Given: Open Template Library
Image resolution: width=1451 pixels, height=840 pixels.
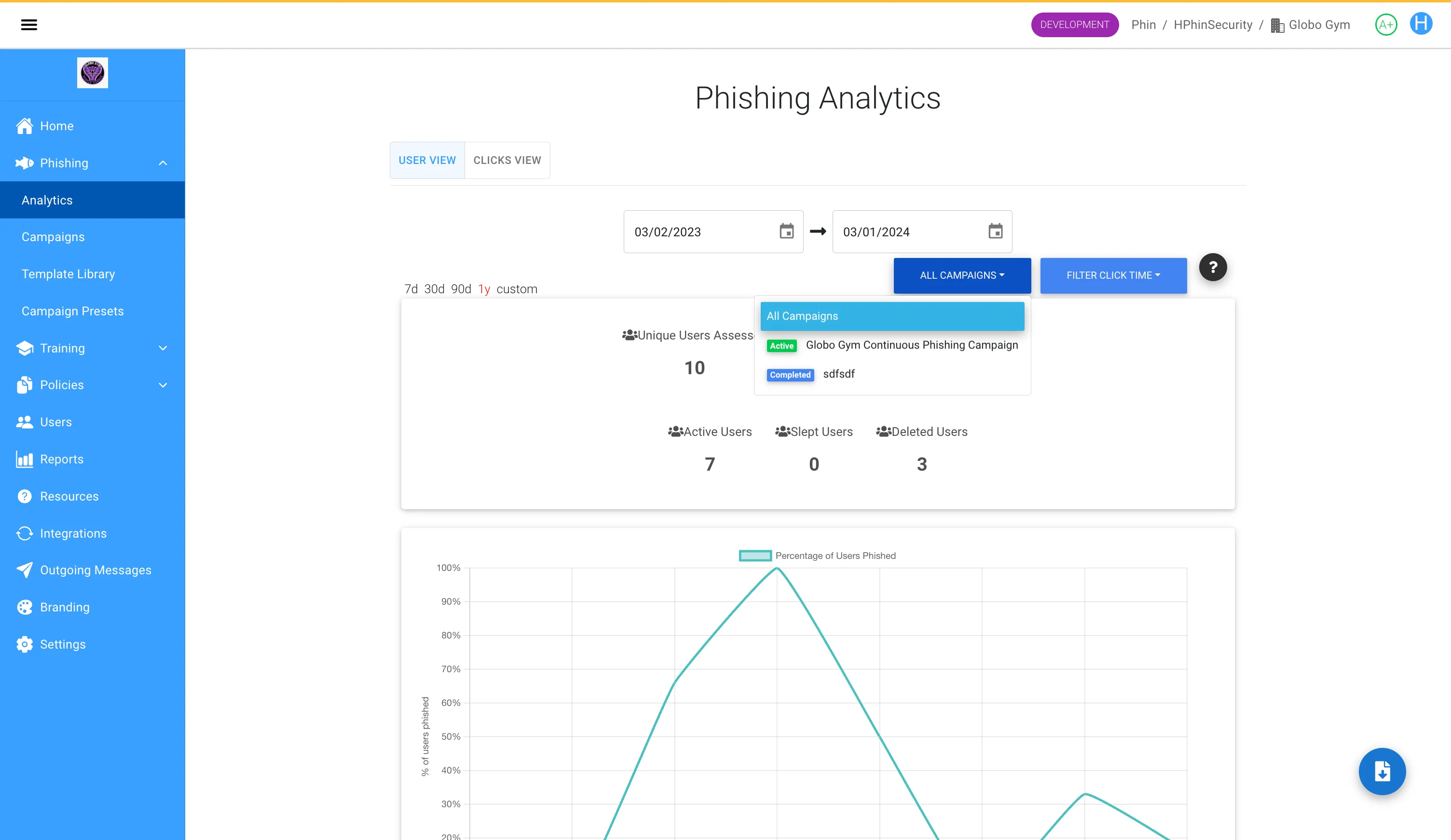Looking at the screenshot, I should click(92, 274).
